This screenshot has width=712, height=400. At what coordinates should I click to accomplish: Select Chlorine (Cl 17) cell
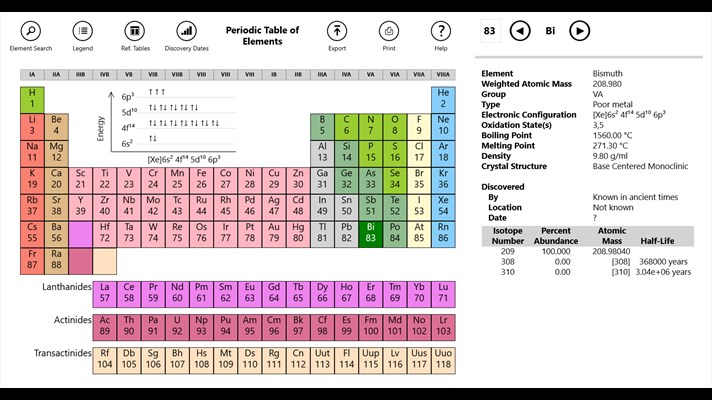(x=419, y=153)
